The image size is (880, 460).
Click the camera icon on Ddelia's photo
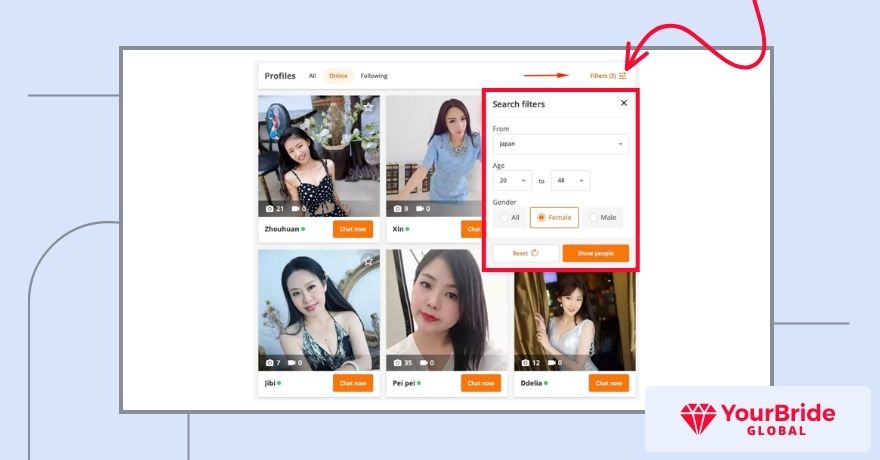[525, 363]
